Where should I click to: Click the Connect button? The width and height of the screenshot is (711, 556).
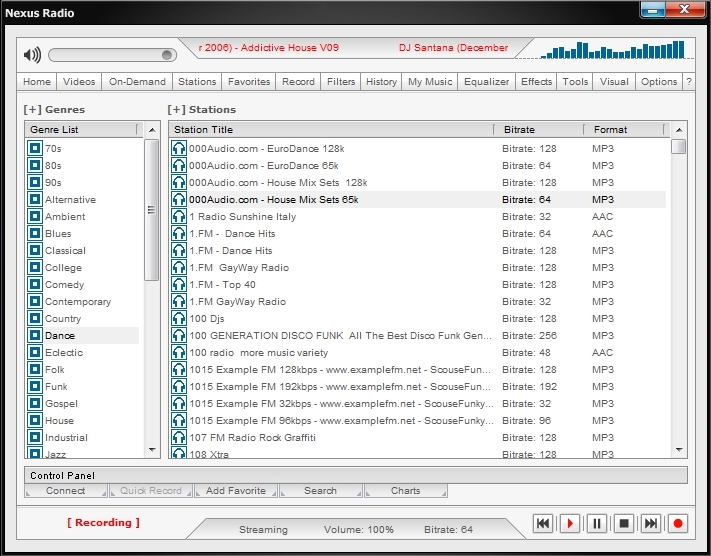tap(66, 491)
